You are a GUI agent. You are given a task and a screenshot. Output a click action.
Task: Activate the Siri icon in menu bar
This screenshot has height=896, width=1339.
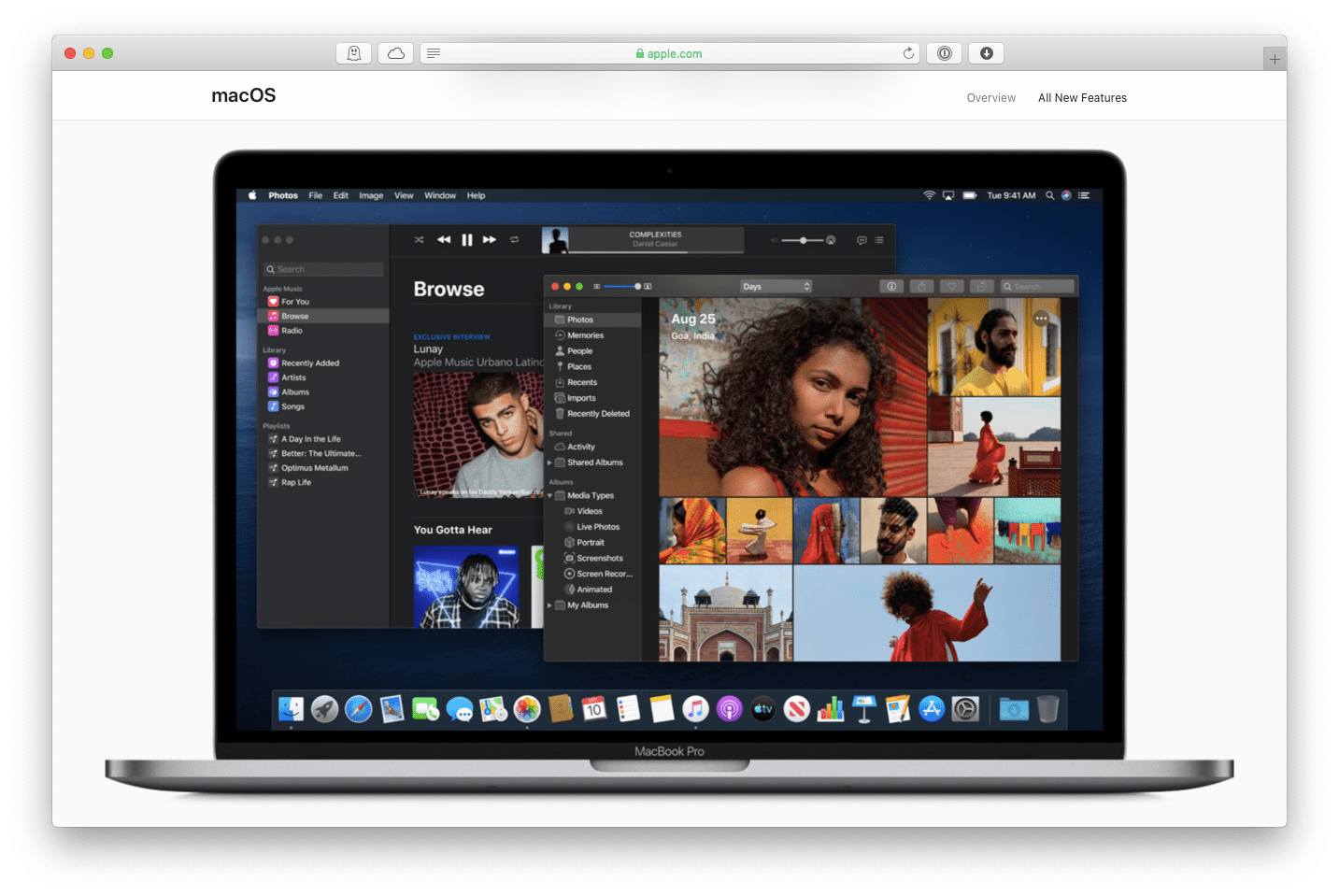point(1066,195)
